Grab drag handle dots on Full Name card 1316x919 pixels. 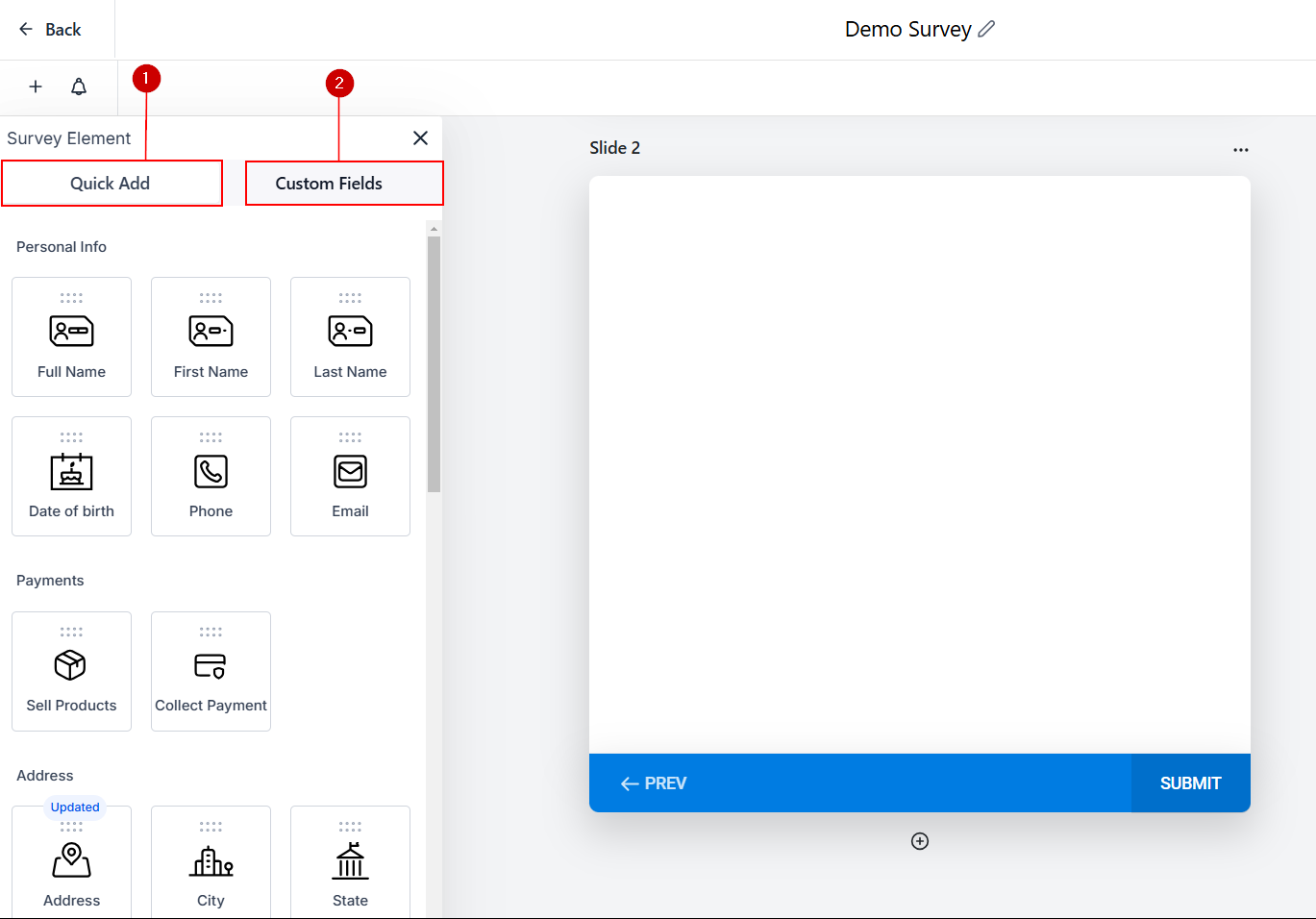pyautogui.click(x=71, y=298)
